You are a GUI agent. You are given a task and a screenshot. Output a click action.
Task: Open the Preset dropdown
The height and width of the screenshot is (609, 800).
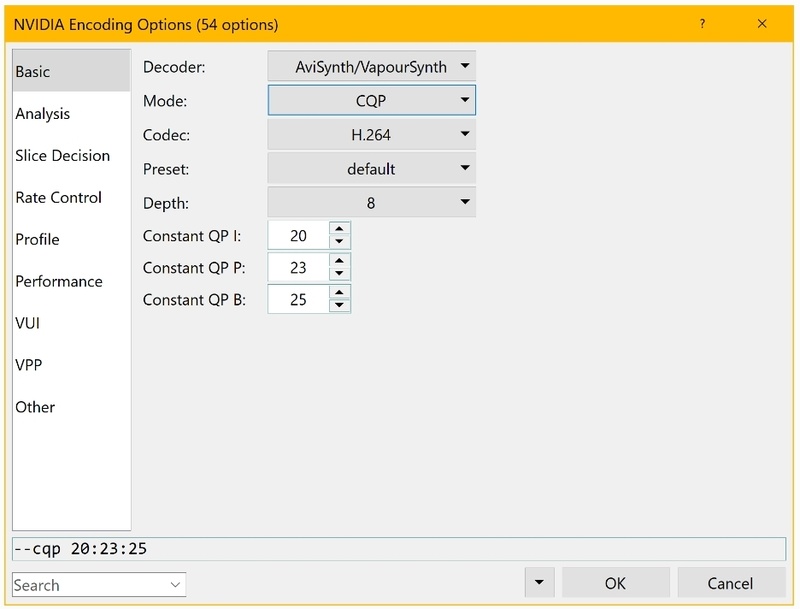click(x=371, y=169)
